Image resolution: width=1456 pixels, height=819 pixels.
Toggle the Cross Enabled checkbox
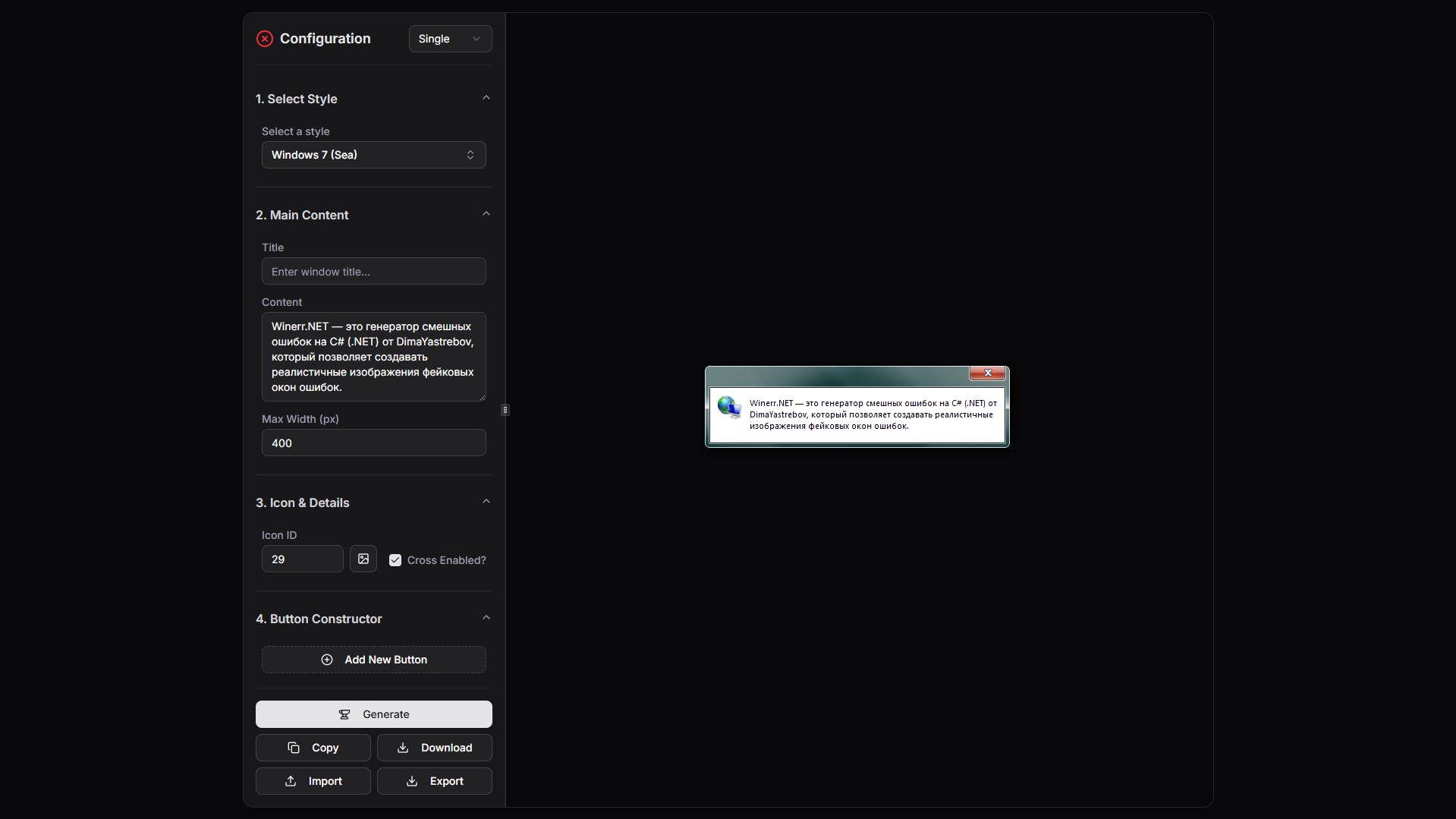pos(395,560)
